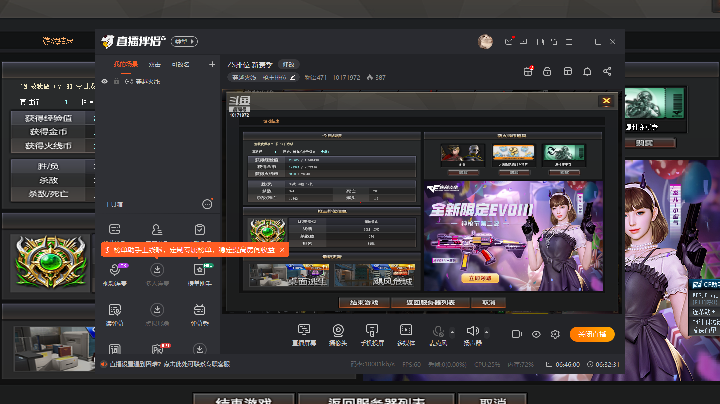
Task: Toggle preview visibility with the eye icon
Action: tap(536, 334)
